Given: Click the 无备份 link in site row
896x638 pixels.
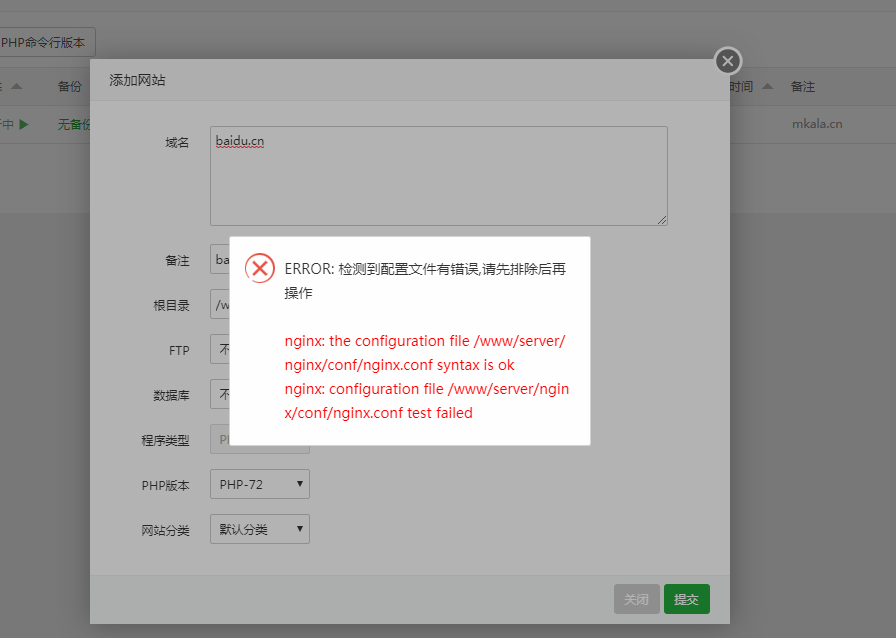Looking at the screenshot, I should pyautogui.click(x=73, y=124).
